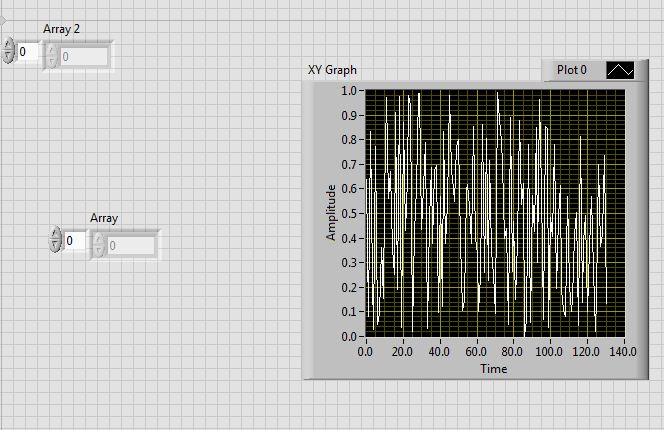
Task: Click the Array 2 element value field
Action: point(84,56)
